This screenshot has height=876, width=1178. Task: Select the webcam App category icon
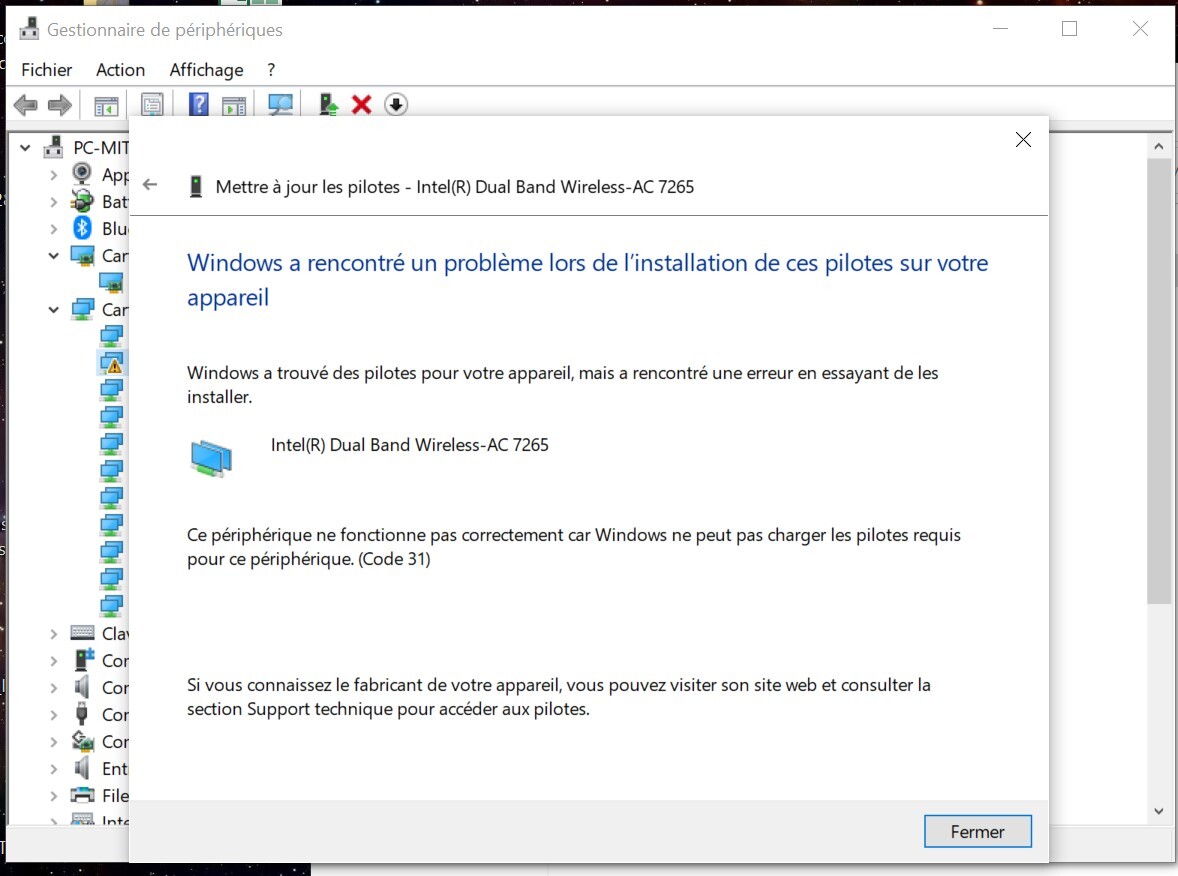tap(81, 174)
